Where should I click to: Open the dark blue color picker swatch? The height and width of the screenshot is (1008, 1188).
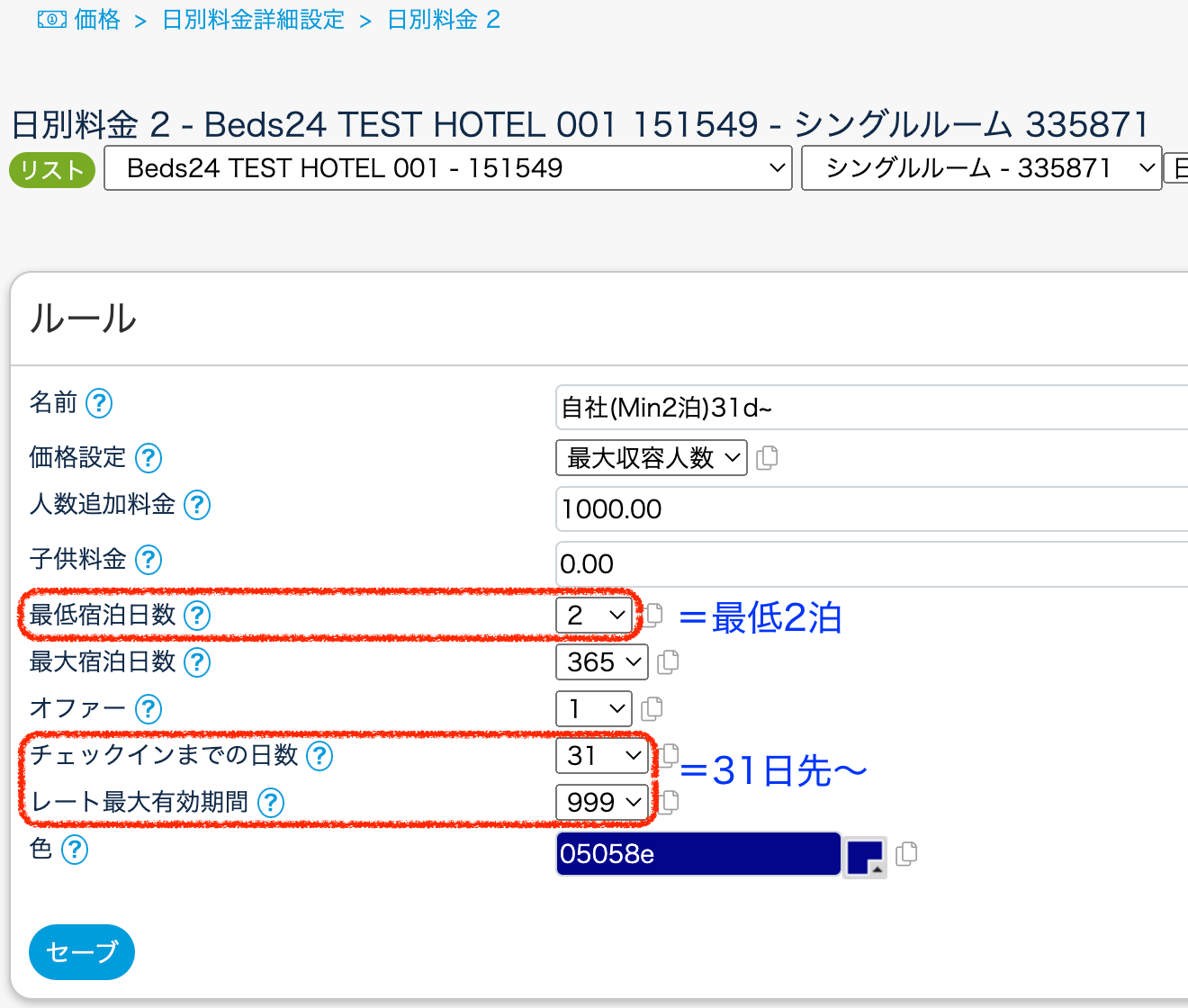coord(865,855)
